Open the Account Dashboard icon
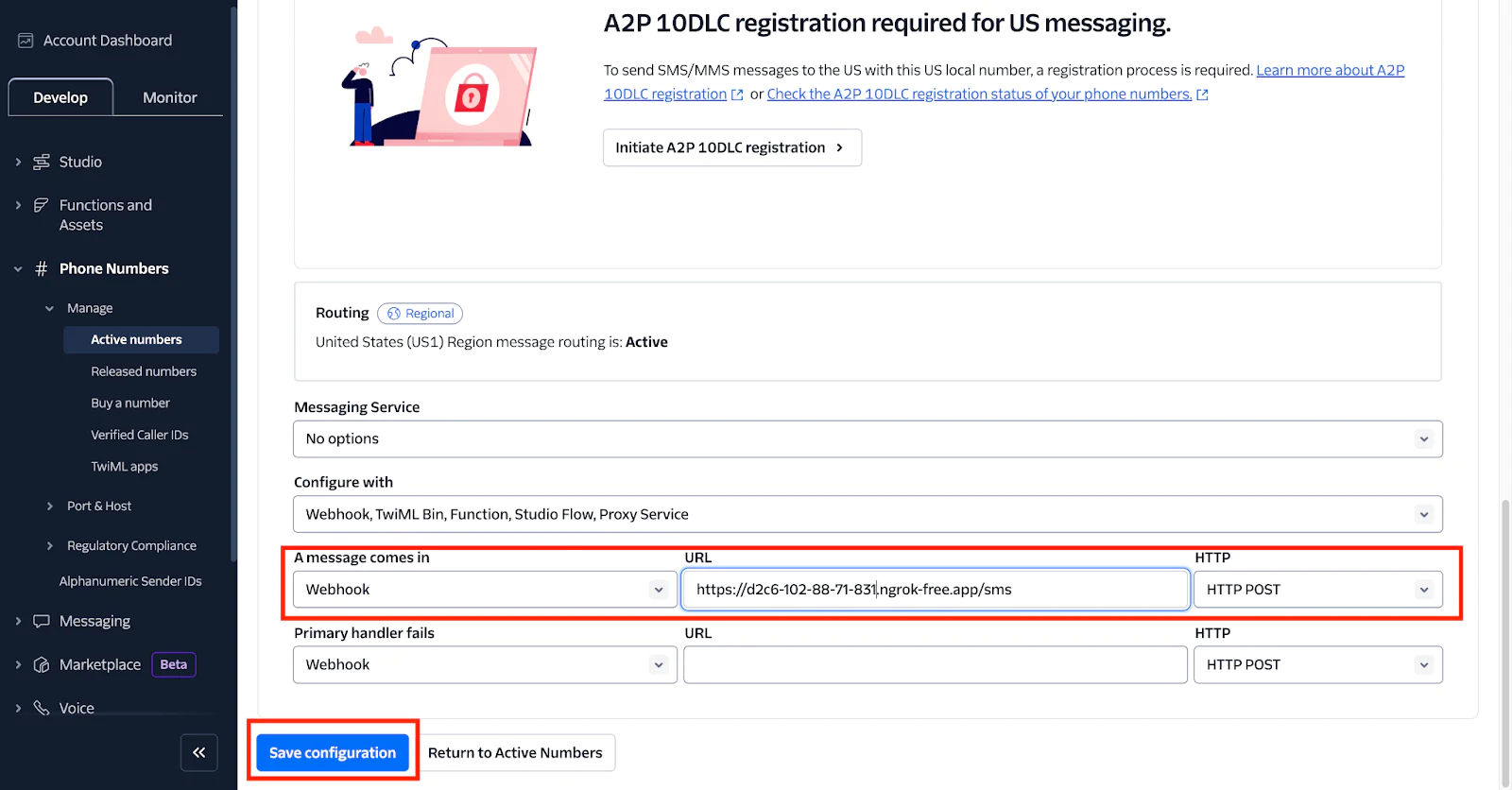 click(26, 41)
